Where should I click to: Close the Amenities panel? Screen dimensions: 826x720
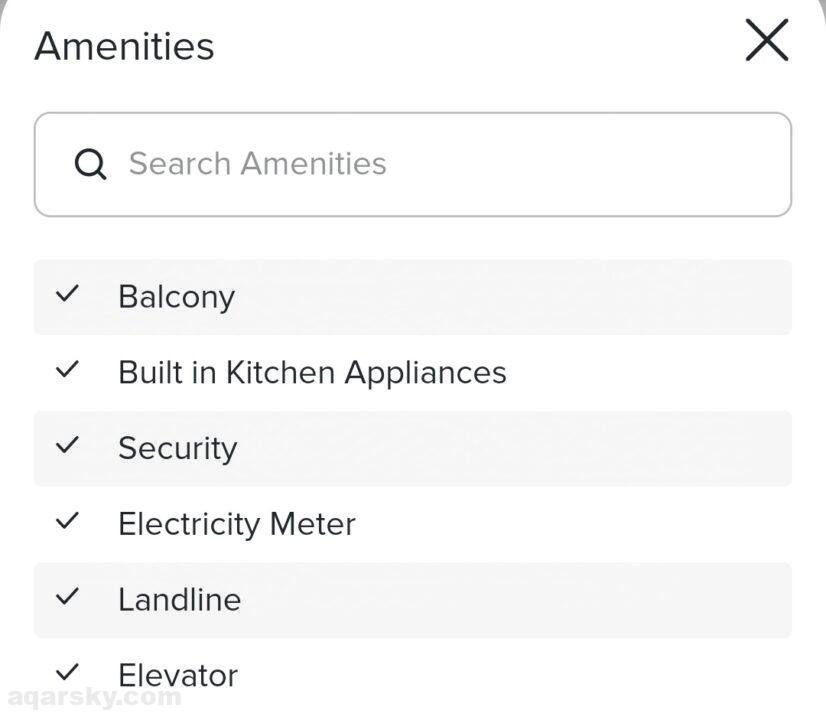[x=767, y=42]
